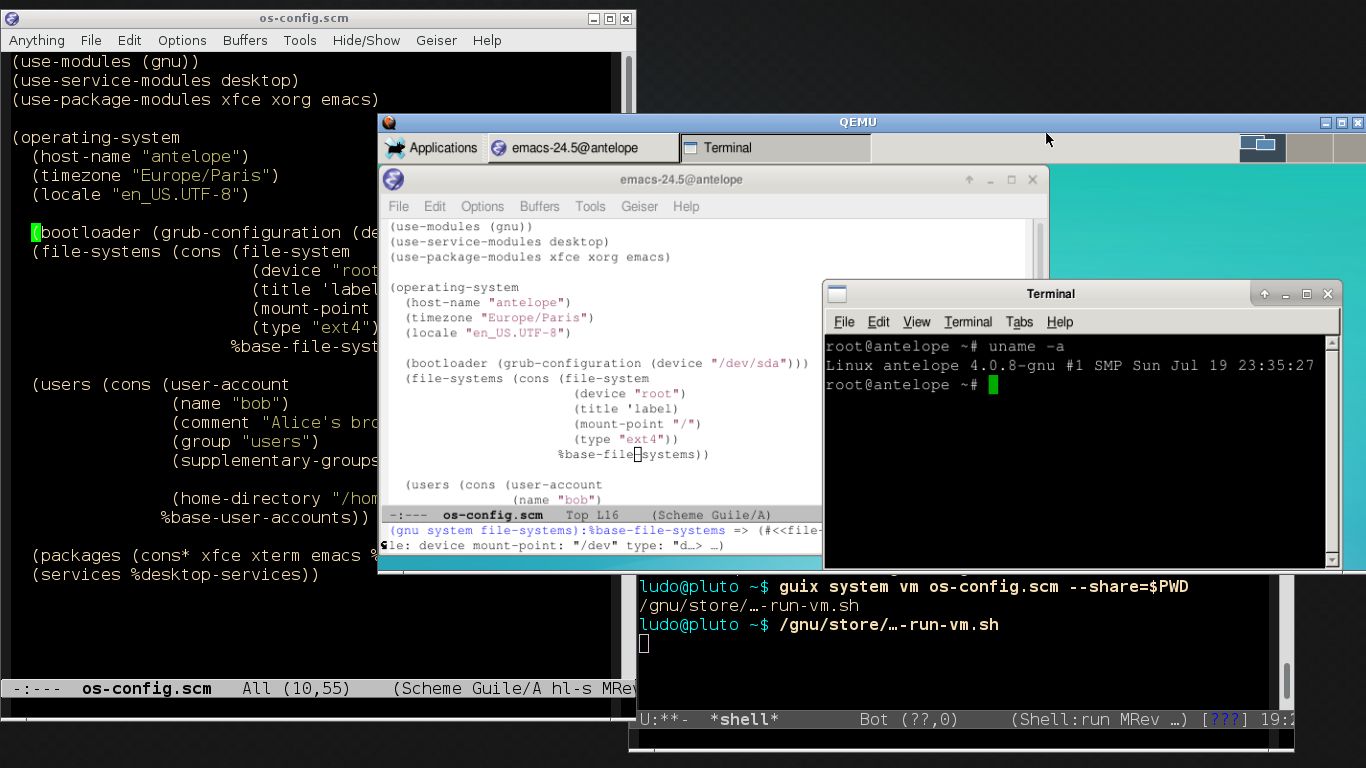This screenshot has height=768, width=1366.
Task: Expand the Buffers menu in os-config.scm window
Action: click(x=245, y=40)
